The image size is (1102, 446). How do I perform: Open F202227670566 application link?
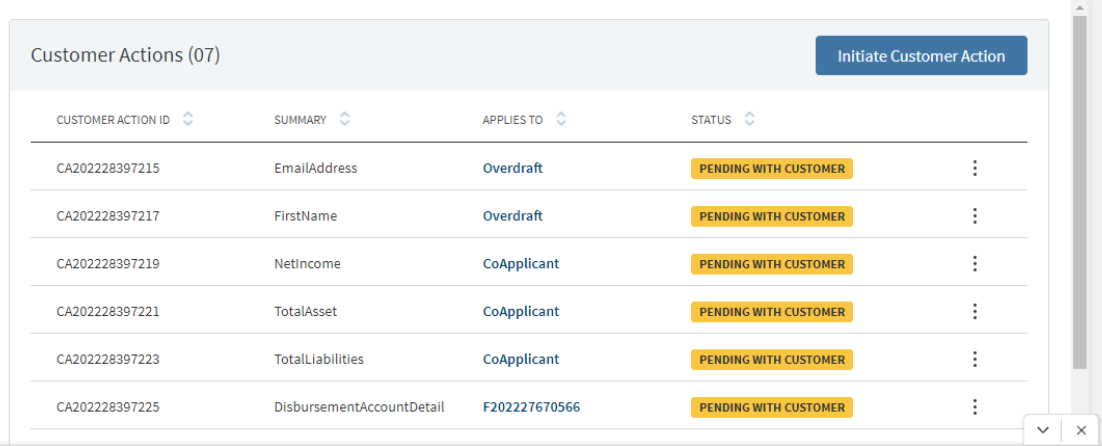point(531,407)
